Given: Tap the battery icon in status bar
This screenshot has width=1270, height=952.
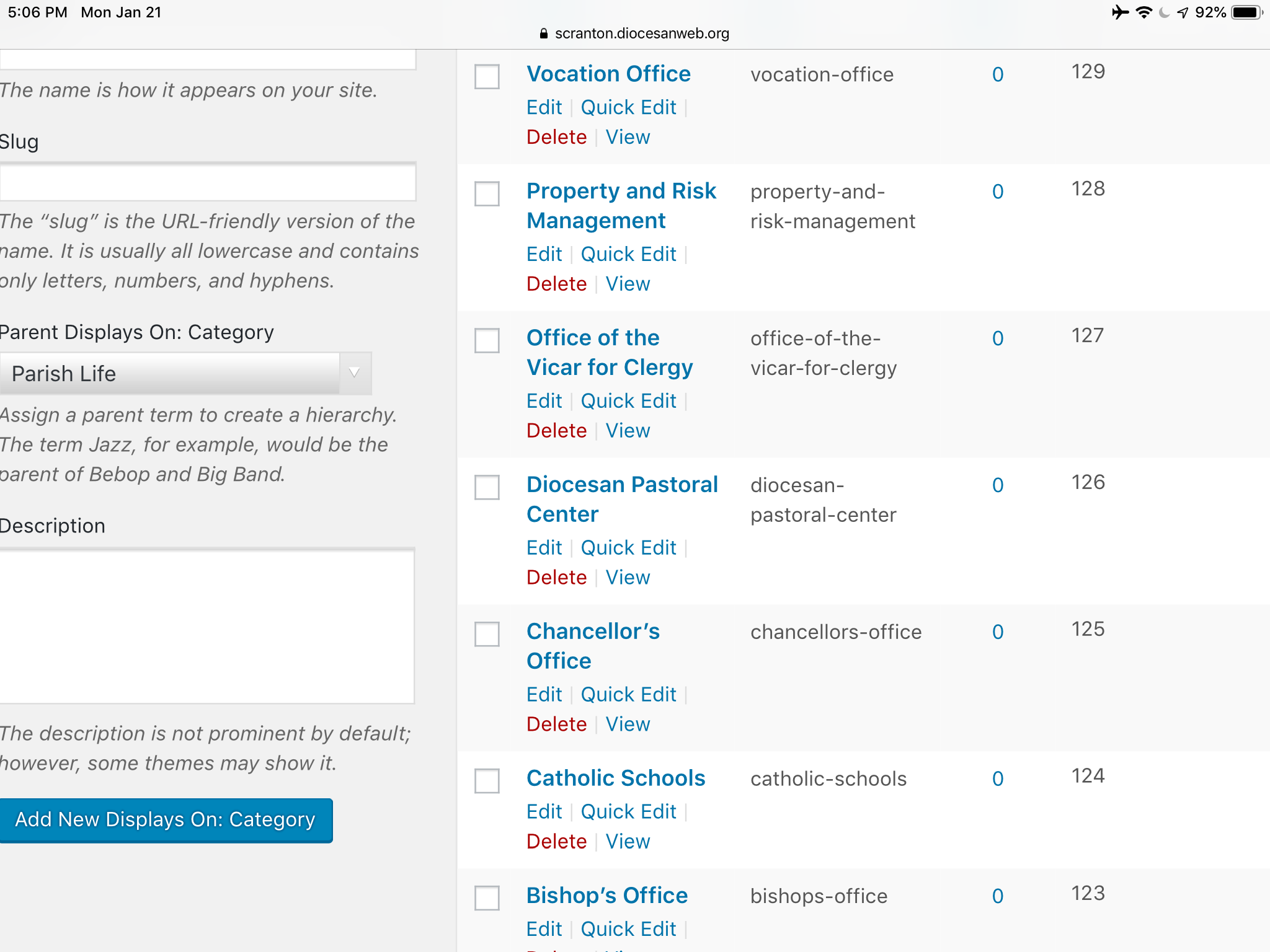Looking at the screenshot, I should 1246,12.
